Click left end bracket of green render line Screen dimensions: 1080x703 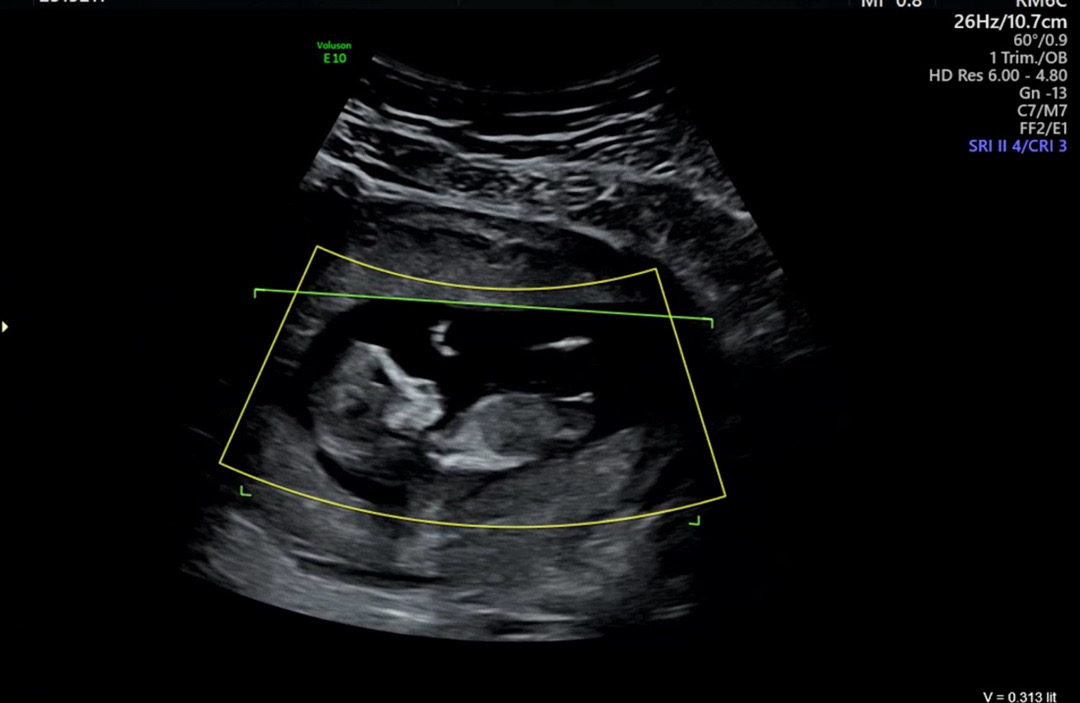(x=256, y=291)
